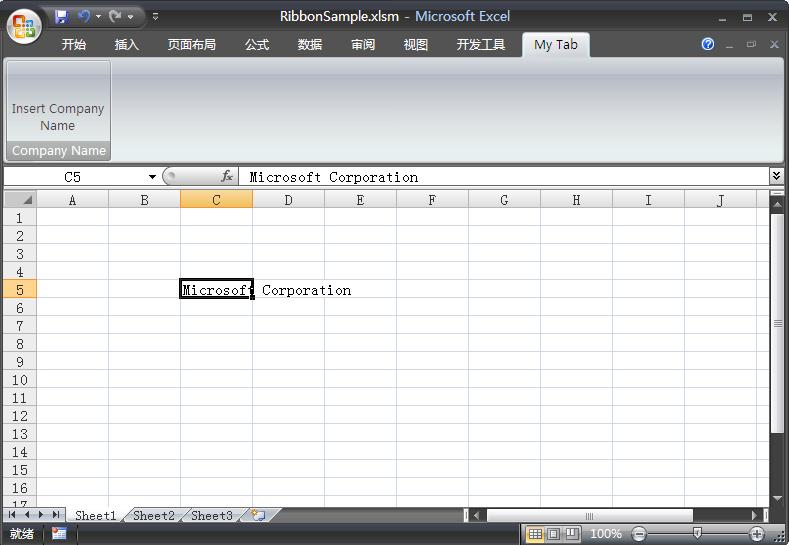Open the Office Button menu
The image size is (789, 545).
click(24, 25)
